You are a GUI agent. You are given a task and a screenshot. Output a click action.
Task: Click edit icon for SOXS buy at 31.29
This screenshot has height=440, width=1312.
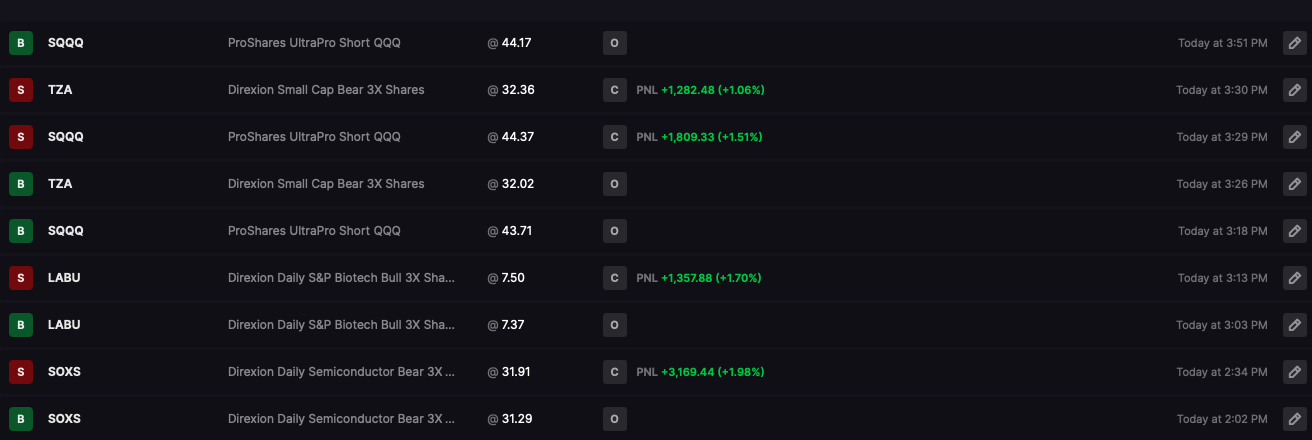click(1295, 419)
